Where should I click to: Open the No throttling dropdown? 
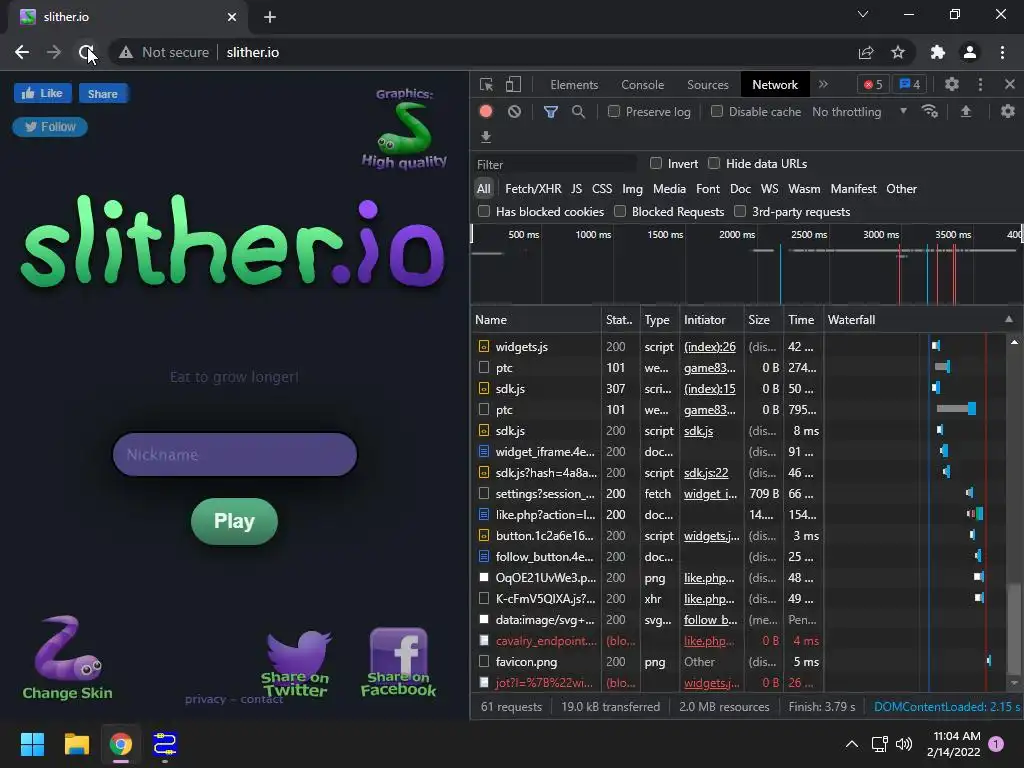[x=859, y=112]
